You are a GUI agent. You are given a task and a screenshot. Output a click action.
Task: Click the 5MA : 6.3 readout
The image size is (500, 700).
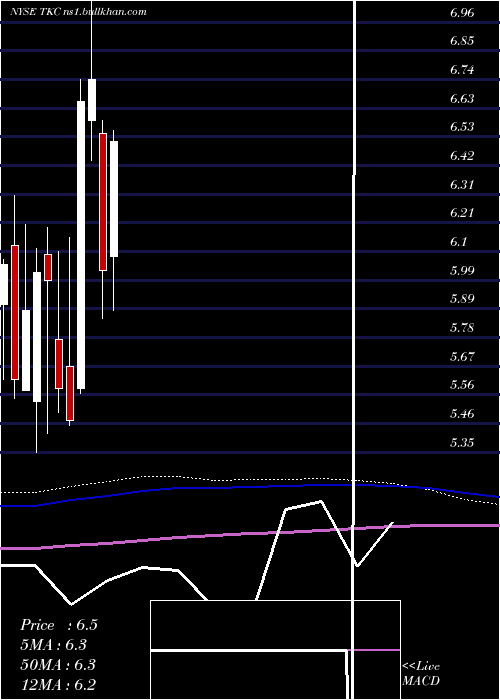(54, 645)
